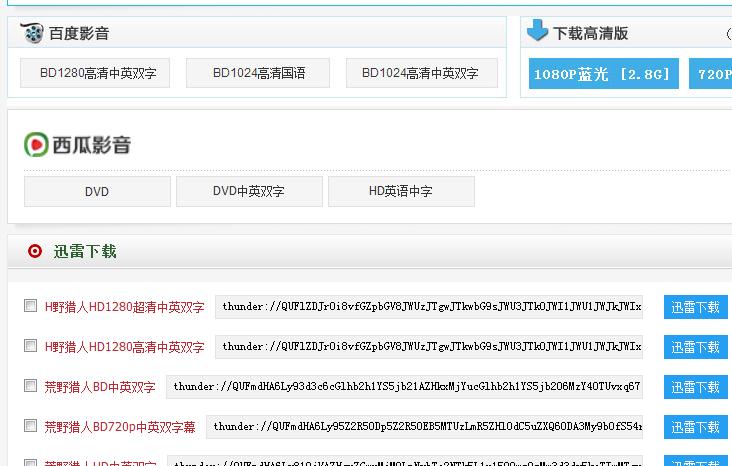
Task: Check the 荒野猎人BD720p中英双字幕 checkbox
Action: click(30, 426)
